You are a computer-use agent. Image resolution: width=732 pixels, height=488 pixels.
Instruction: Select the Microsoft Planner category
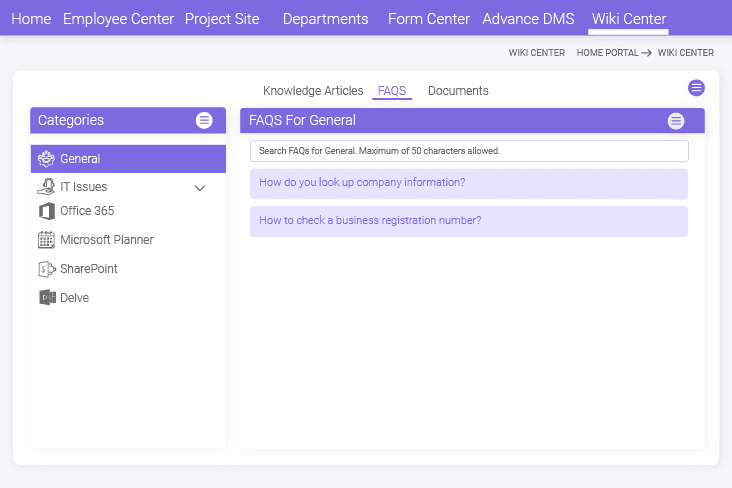[x=128, y=240]
